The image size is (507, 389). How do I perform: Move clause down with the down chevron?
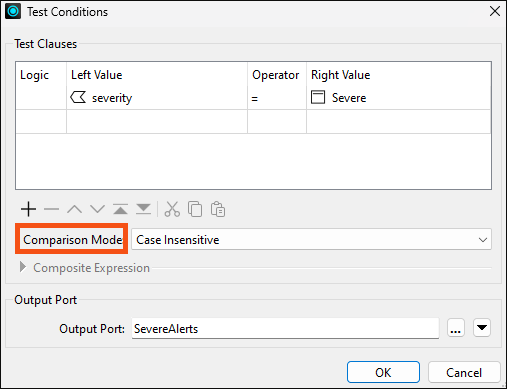97,209
